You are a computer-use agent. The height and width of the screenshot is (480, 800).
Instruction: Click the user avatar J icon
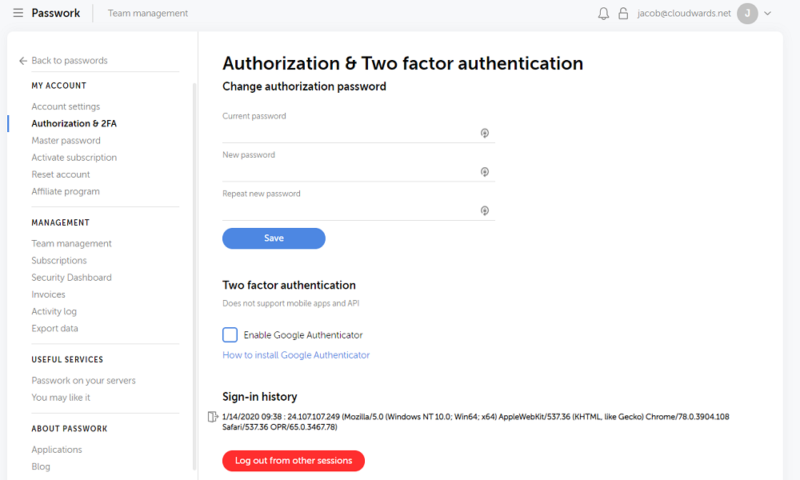pos(747,14)
